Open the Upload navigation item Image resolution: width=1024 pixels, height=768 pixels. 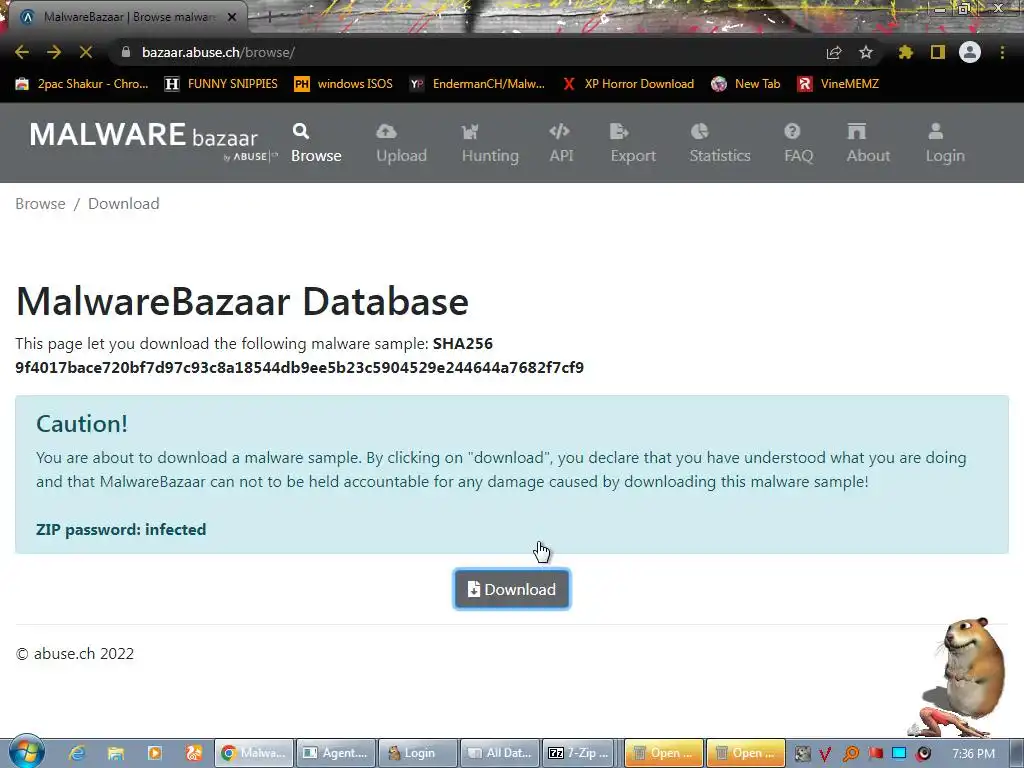[401, 143]
